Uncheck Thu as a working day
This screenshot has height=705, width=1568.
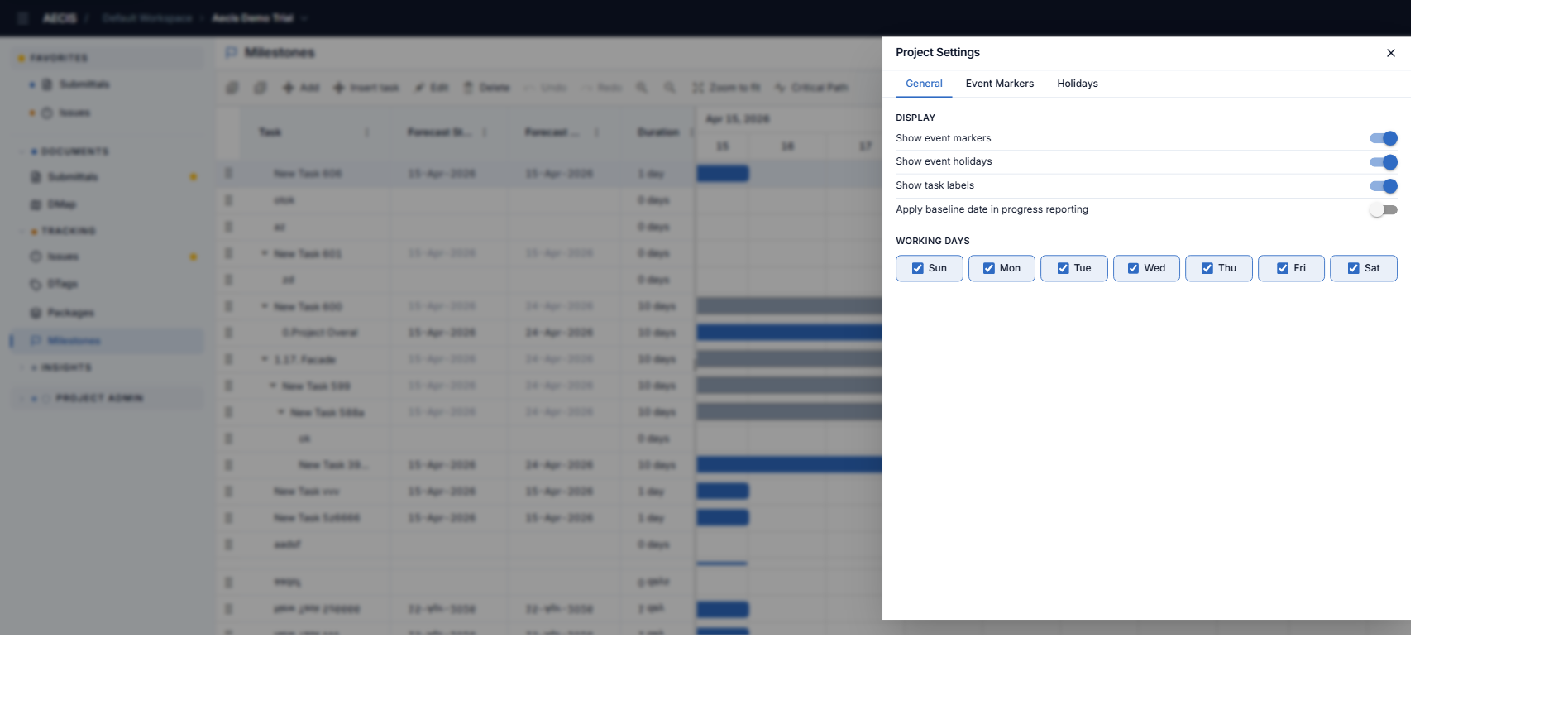click(1218, 268)
